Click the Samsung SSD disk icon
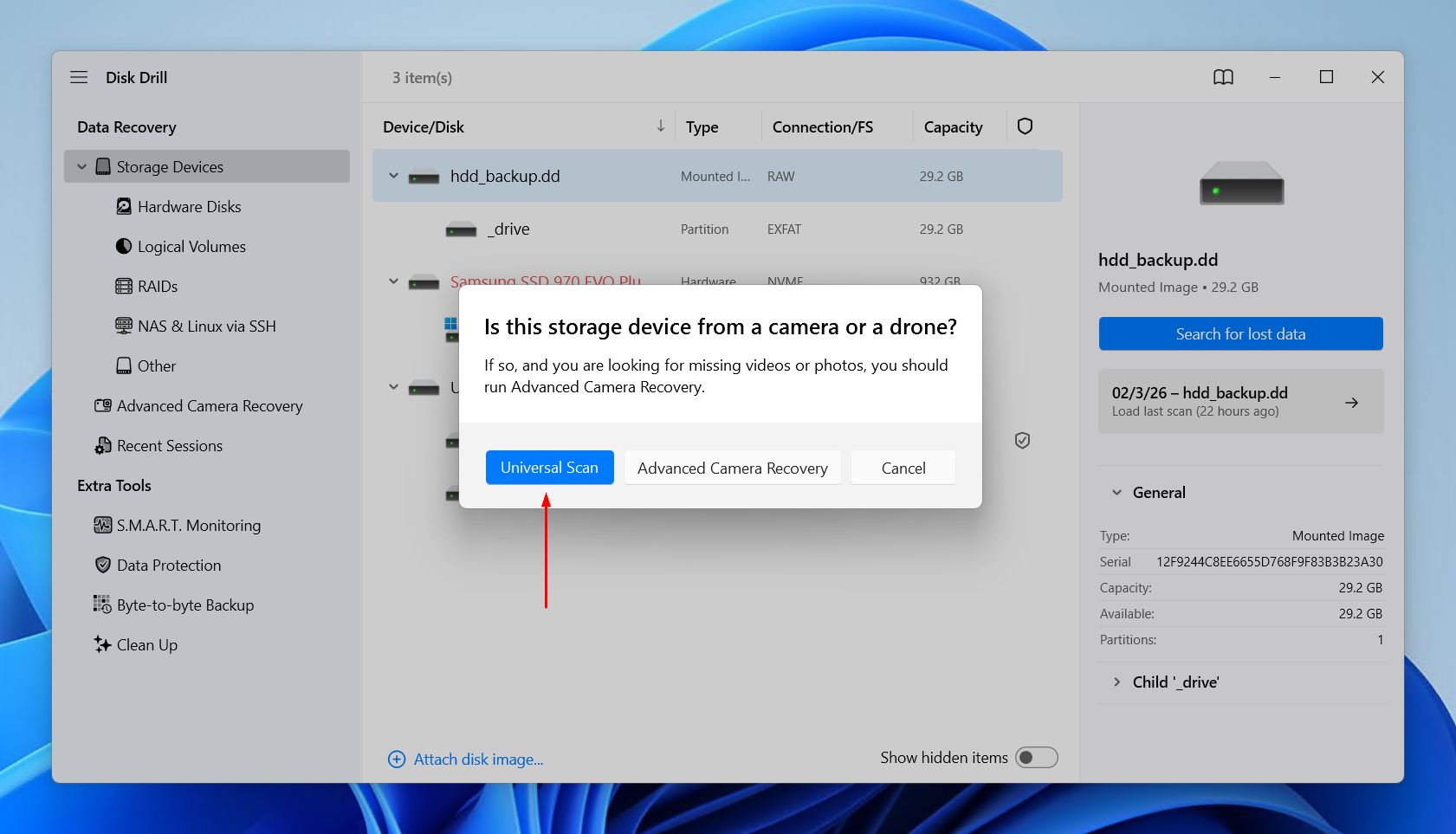 pos(424,281)
